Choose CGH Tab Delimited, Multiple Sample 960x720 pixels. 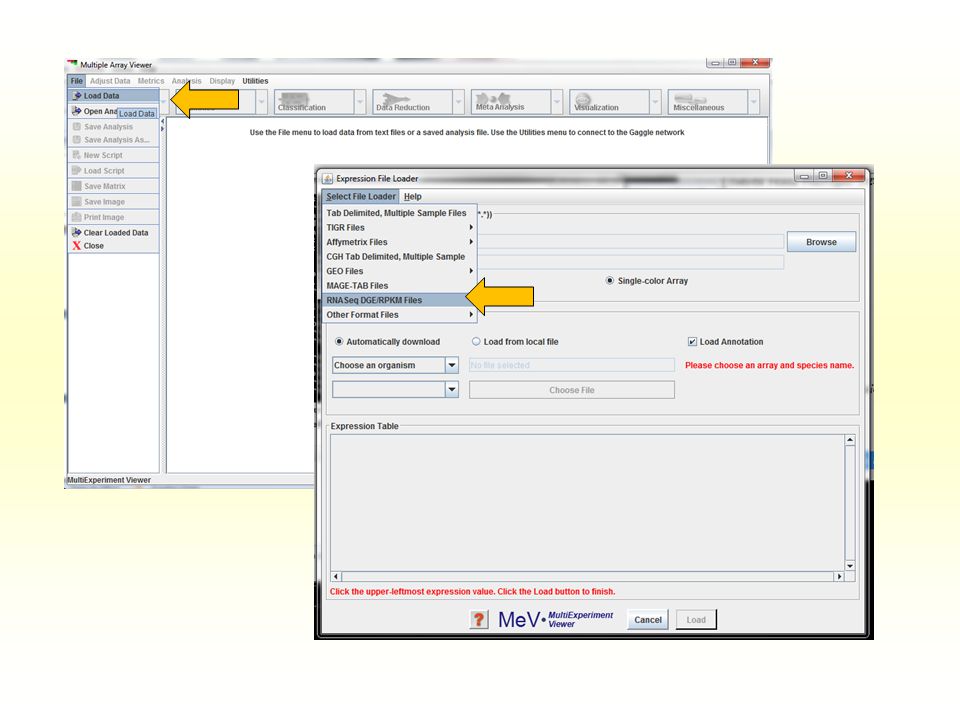pyautogui.click(x=399, y=257)
